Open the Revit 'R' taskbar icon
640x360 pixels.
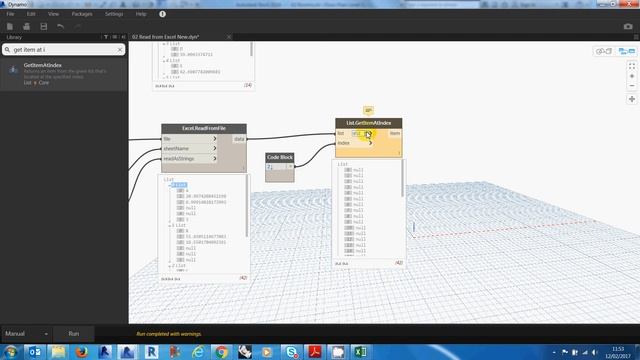151,352
